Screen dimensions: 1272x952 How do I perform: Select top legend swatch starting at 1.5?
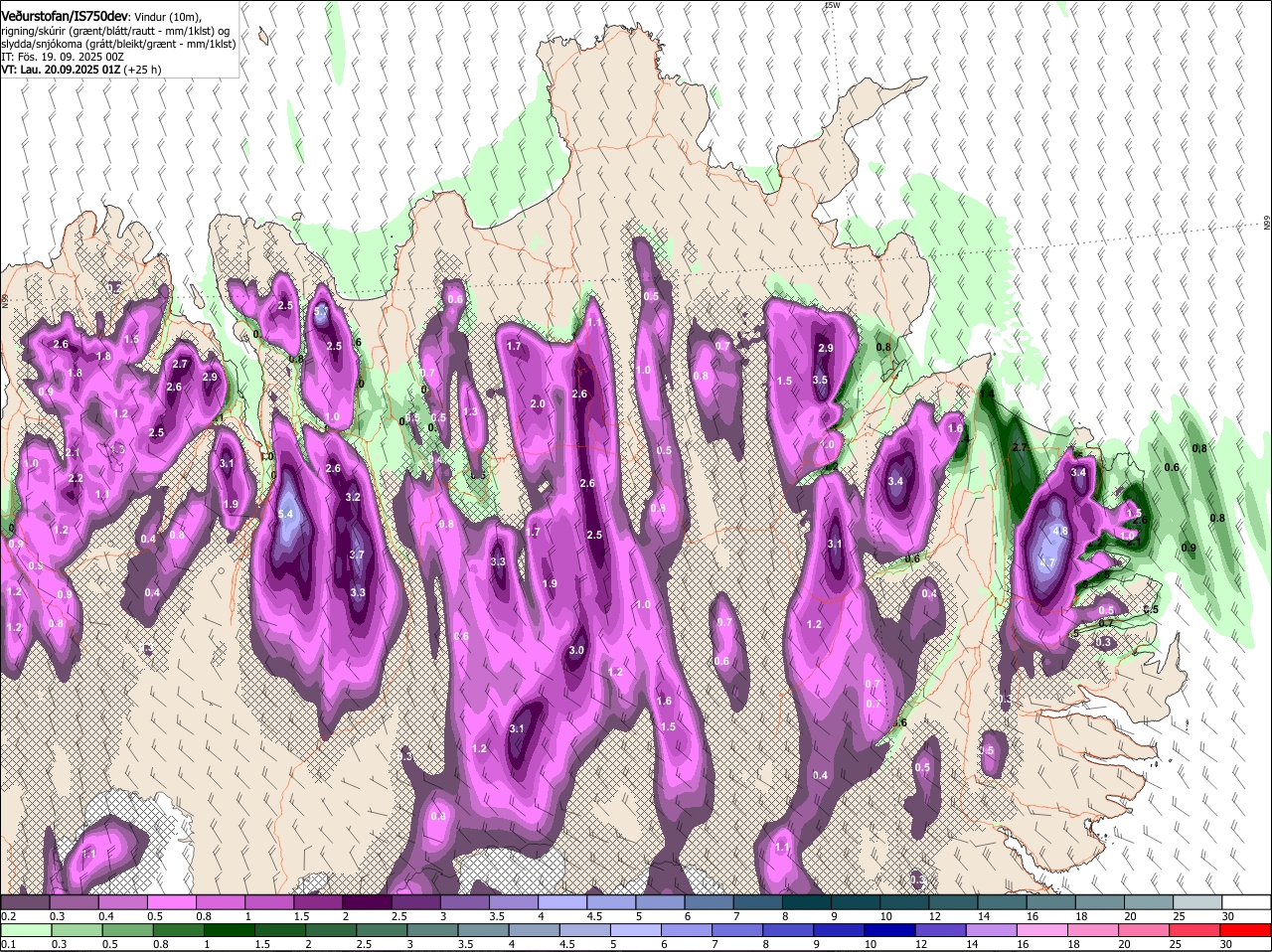click(x=318, y=902)
